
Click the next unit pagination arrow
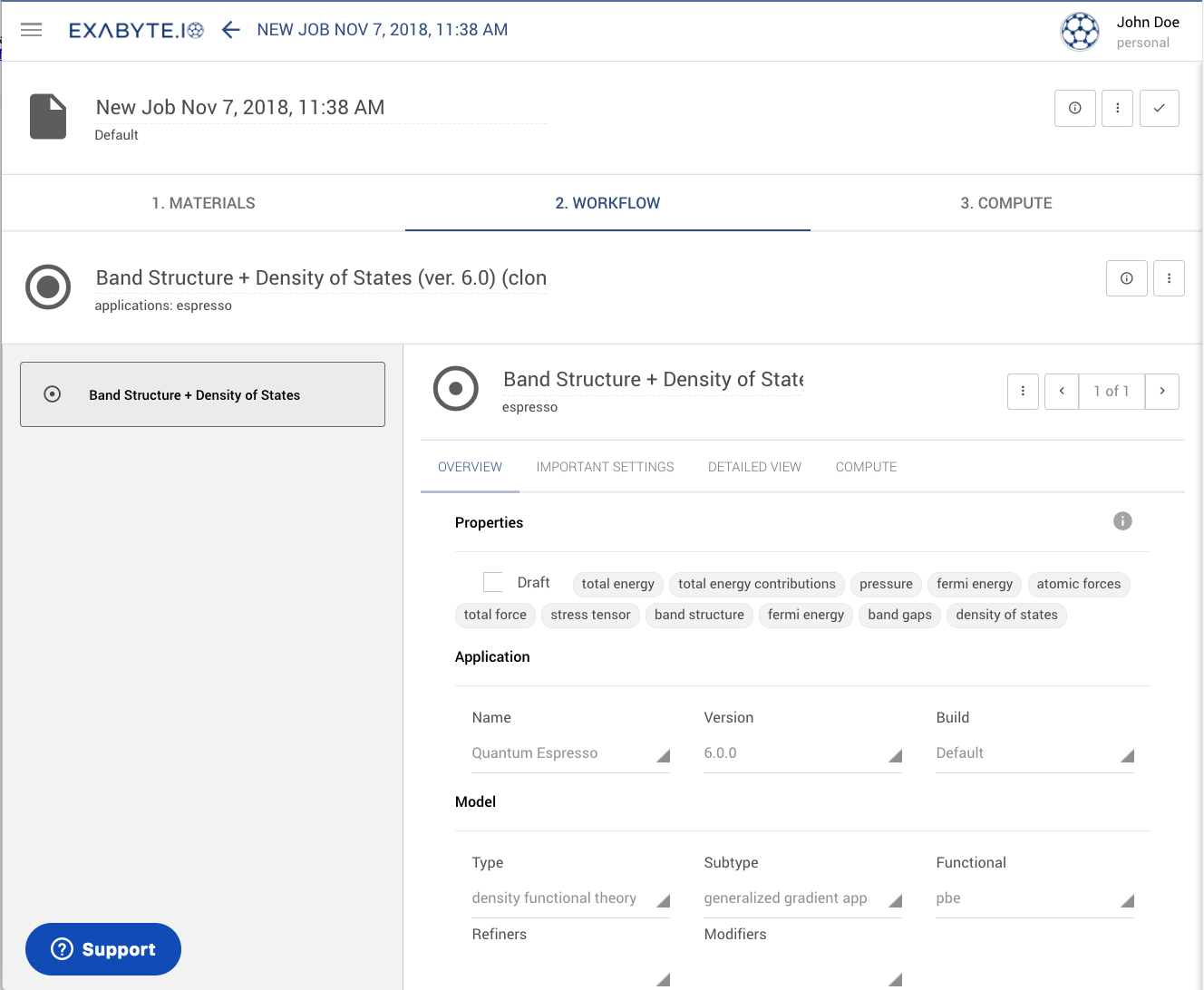click(1162, 391)
